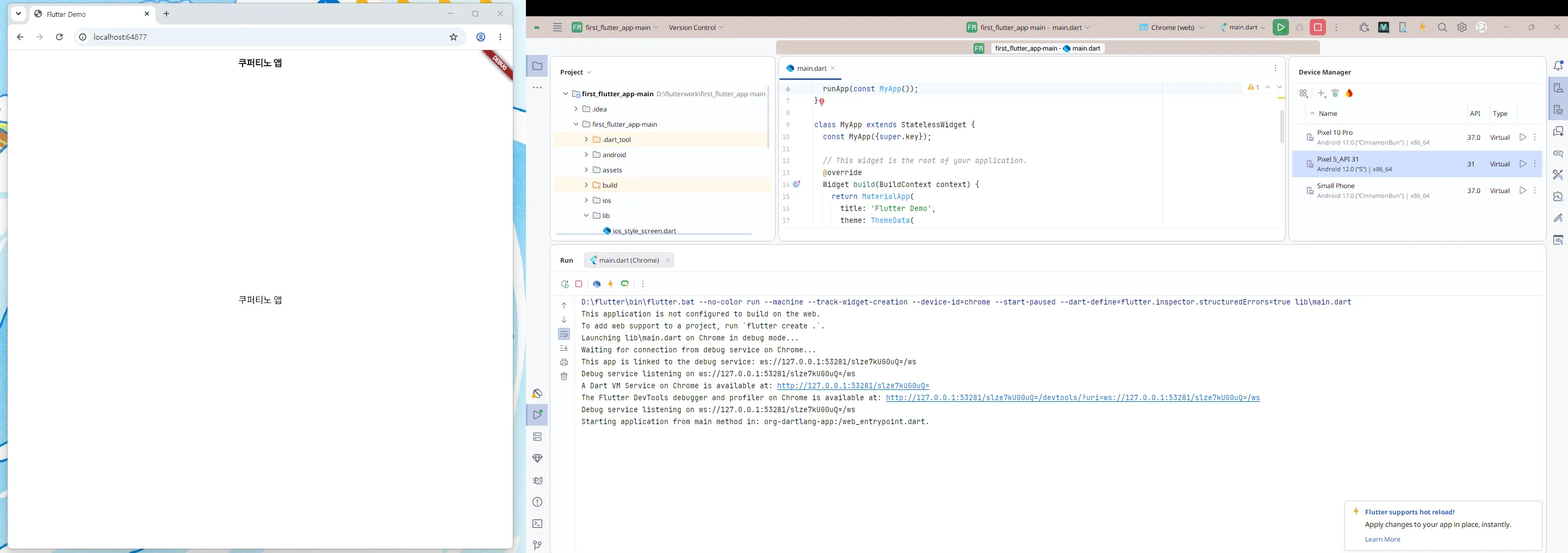This screenshot has height=553, width=1568.
Task: Open Dart DevTools from run toolbar
Action: pos(597,284)
